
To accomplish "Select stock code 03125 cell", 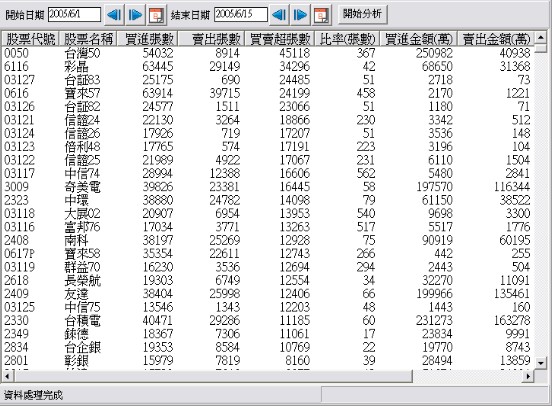I will coord(19,307).
